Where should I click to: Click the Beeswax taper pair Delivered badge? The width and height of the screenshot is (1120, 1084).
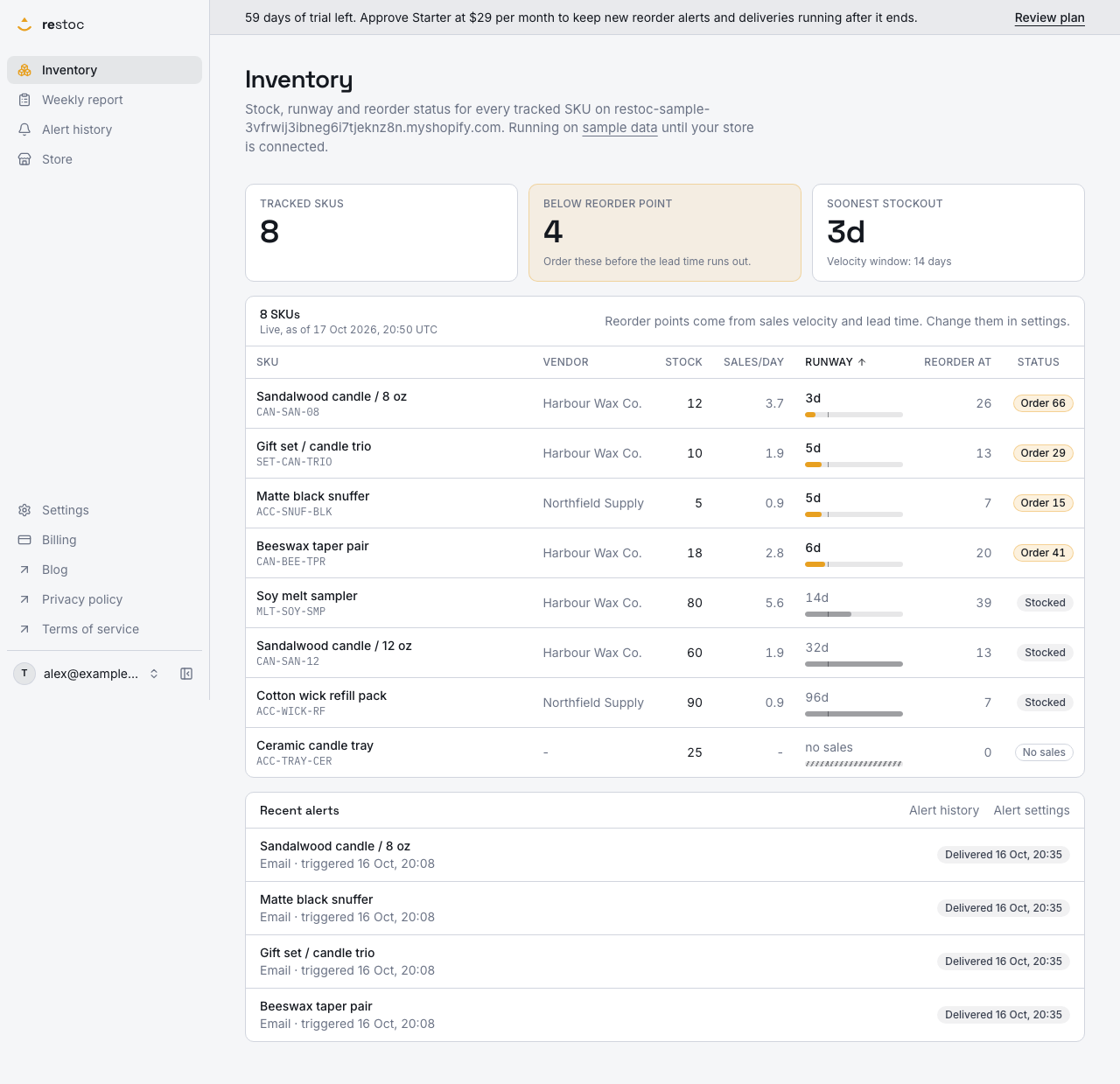coord(1004,1015)
